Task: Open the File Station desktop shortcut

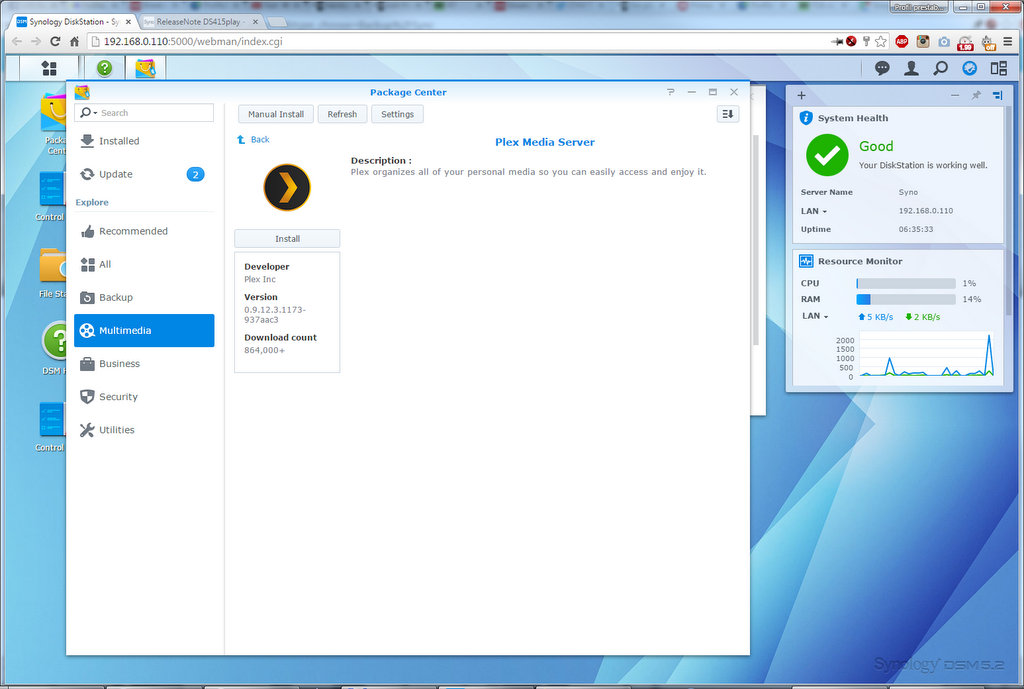Action: tap(52, 273)
